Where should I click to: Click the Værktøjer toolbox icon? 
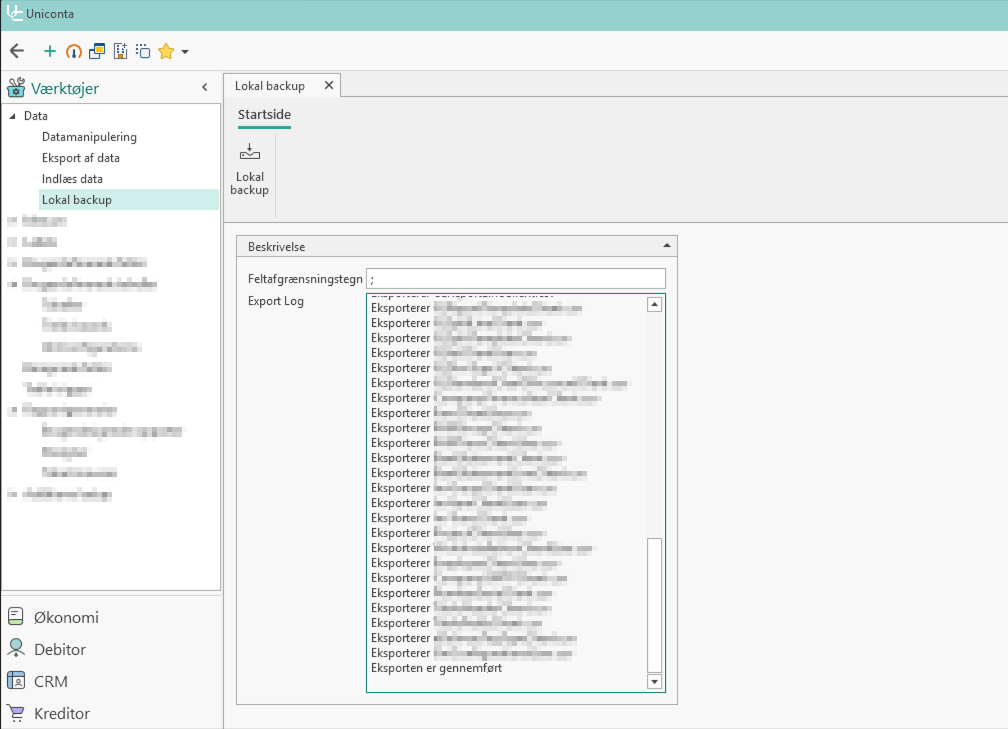click(15, 87)
